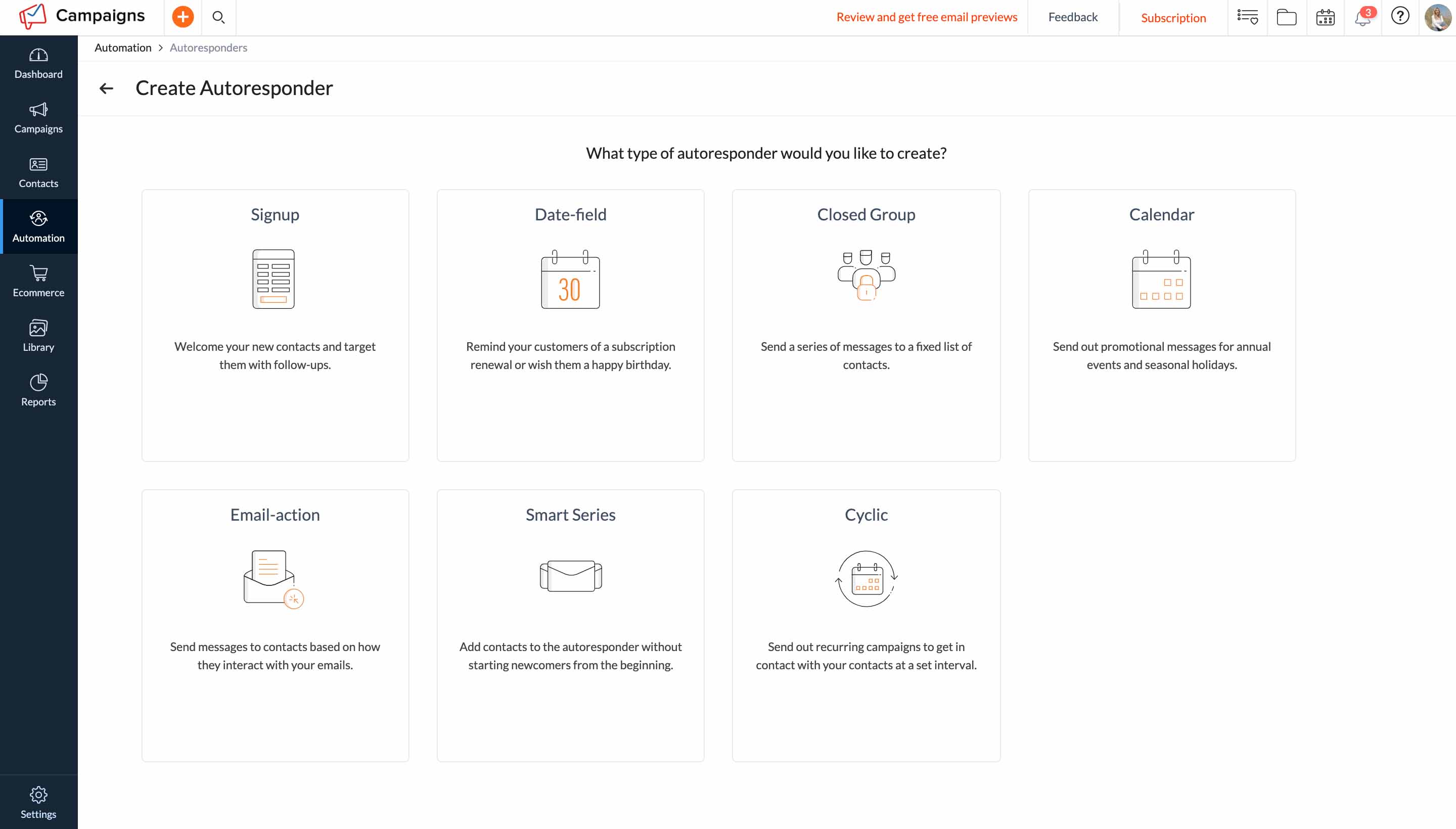The height and width of the screenshot is (829, 1456).
Task: Click the Subscription link in header
Action: (x=1173, y=17)
